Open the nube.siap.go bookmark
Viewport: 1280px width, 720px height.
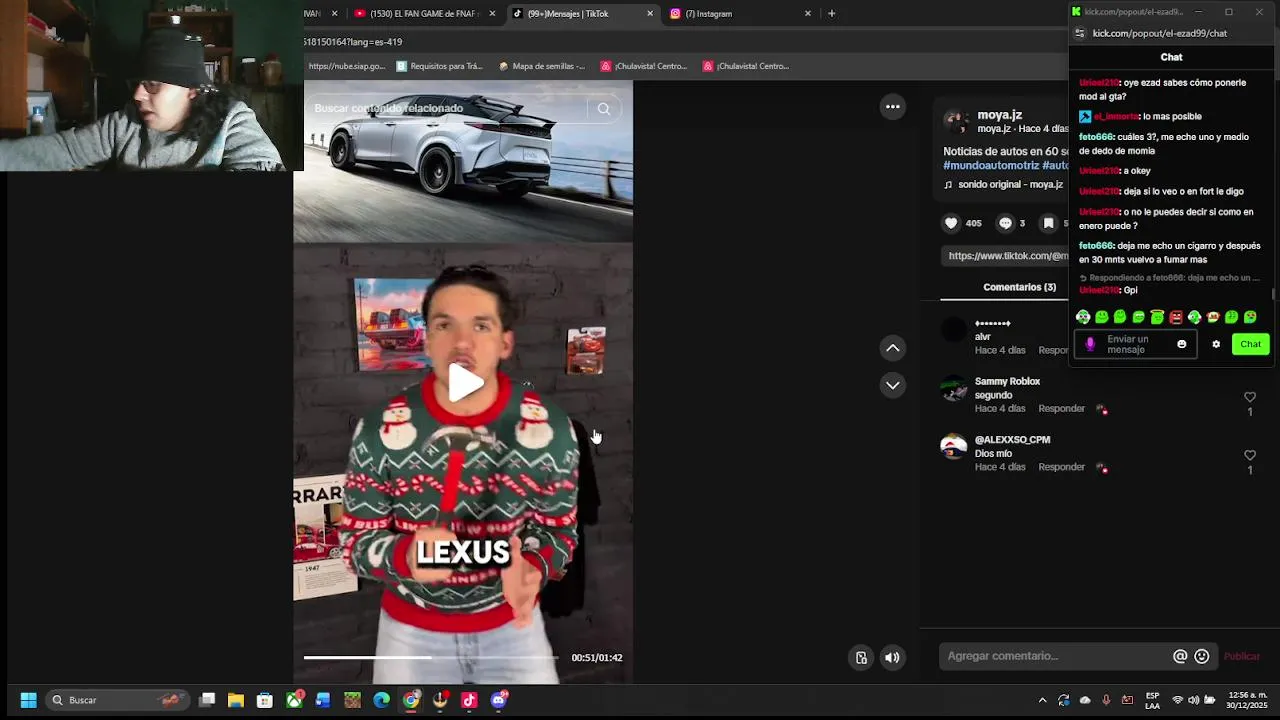pyautogui.click(x=345, y=66)
